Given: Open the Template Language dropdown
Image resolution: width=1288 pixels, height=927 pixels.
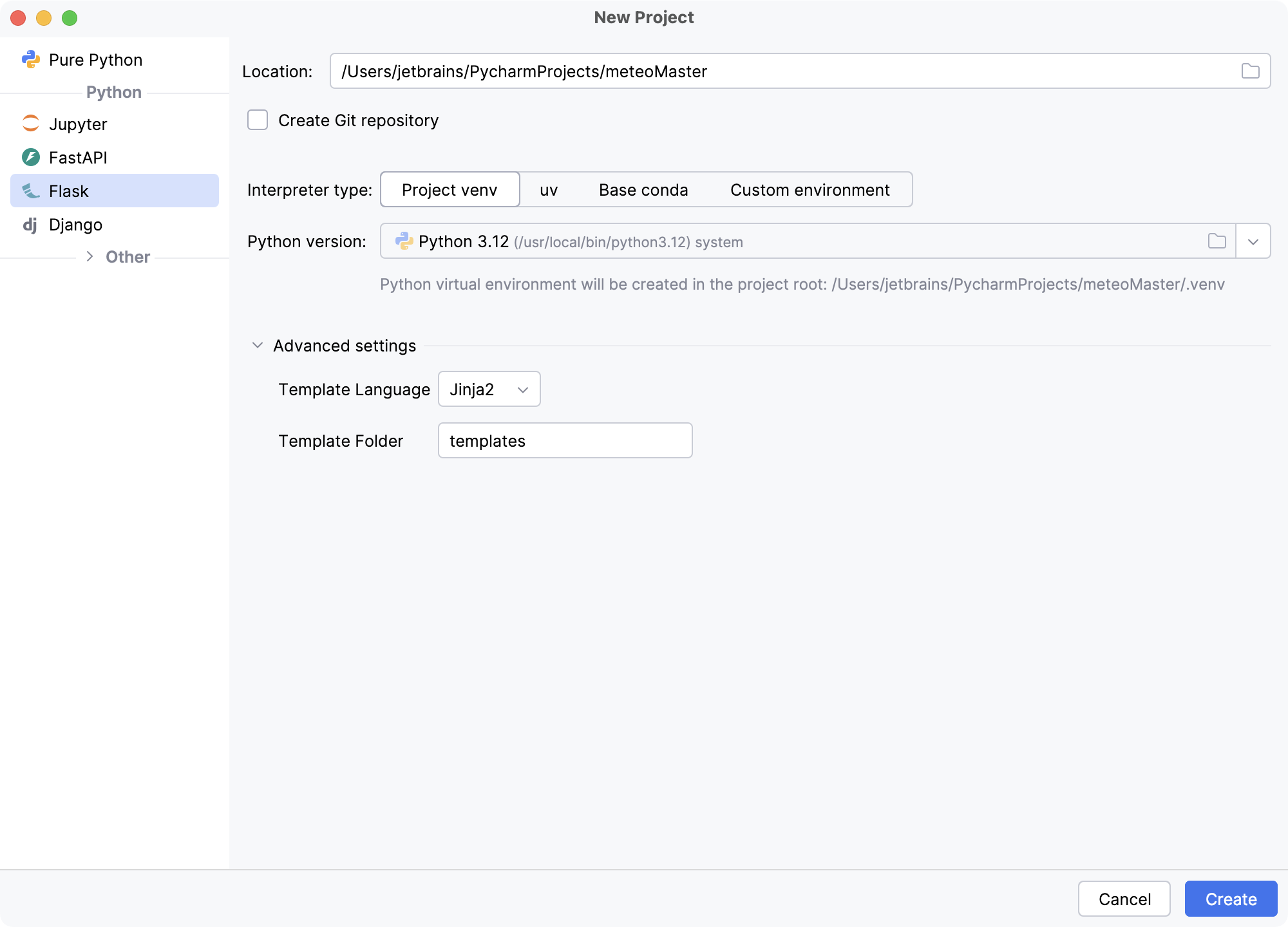Looking at the screenshot, I should coord(488,389).
